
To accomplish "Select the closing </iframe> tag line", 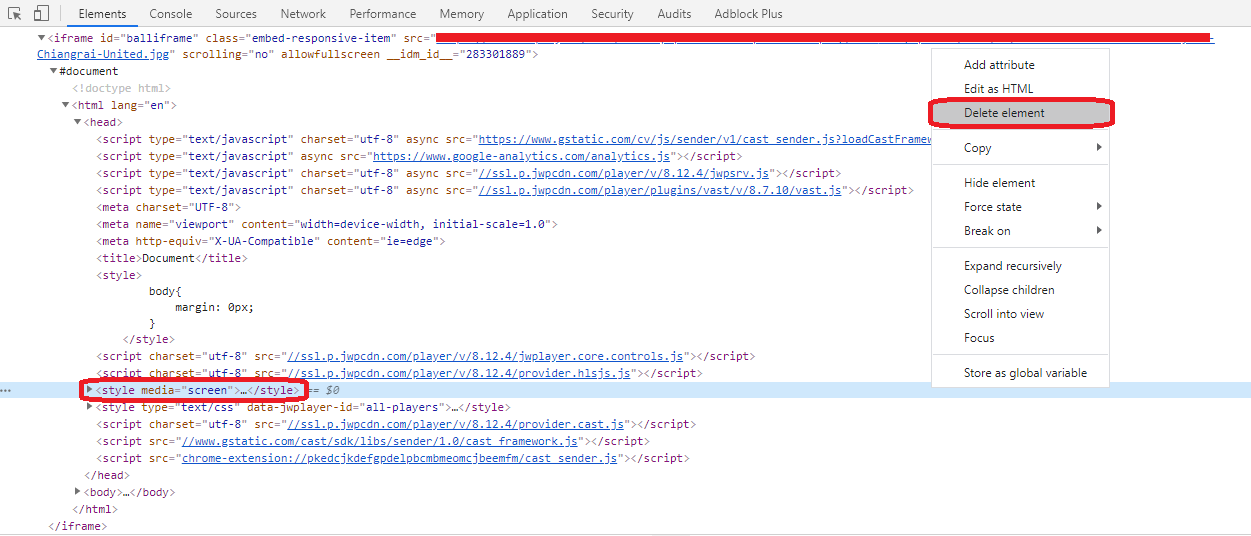I will coord(77,526).
